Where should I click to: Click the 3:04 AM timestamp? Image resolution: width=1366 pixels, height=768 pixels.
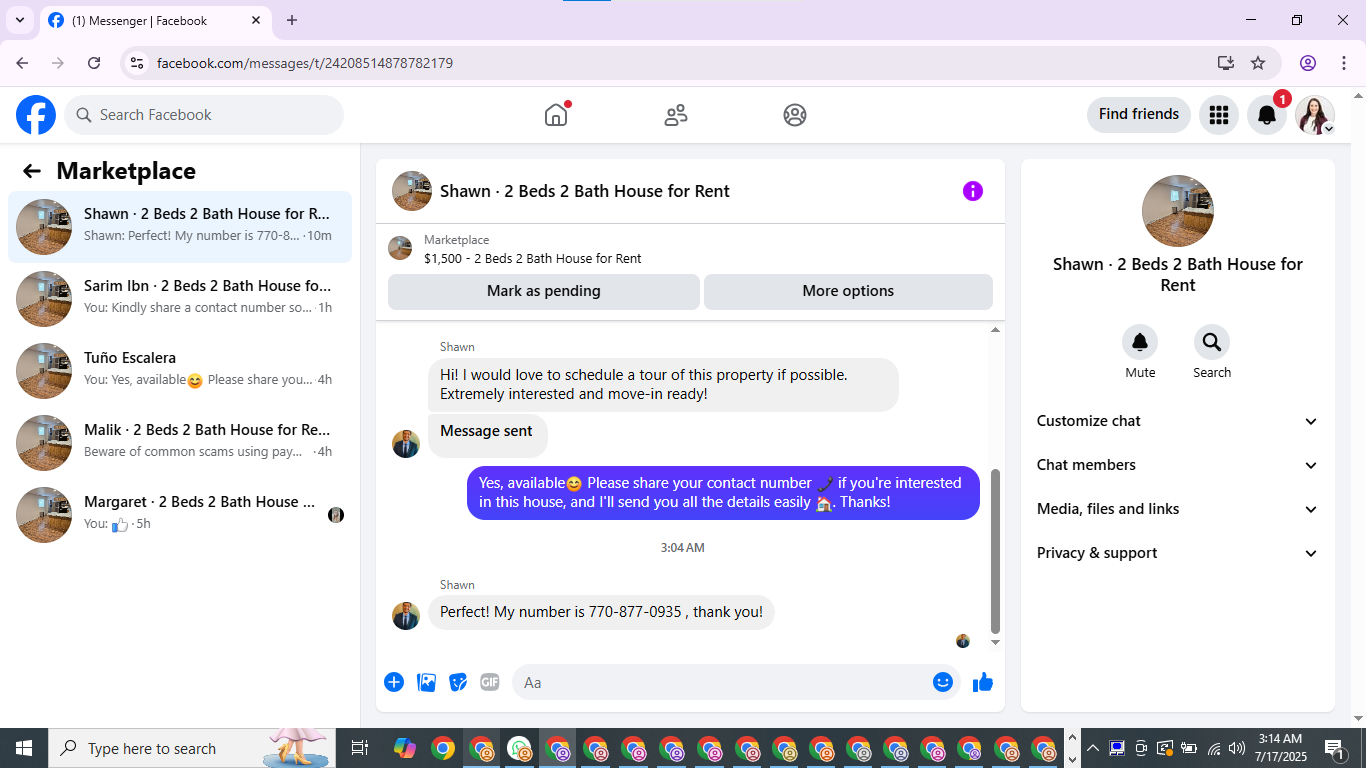683,548
